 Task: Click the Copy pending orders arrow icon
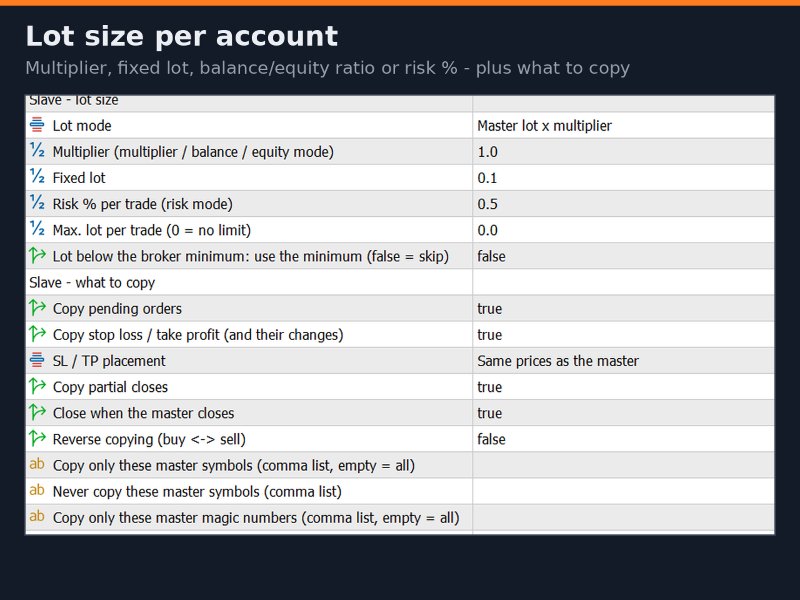[37, 308]
